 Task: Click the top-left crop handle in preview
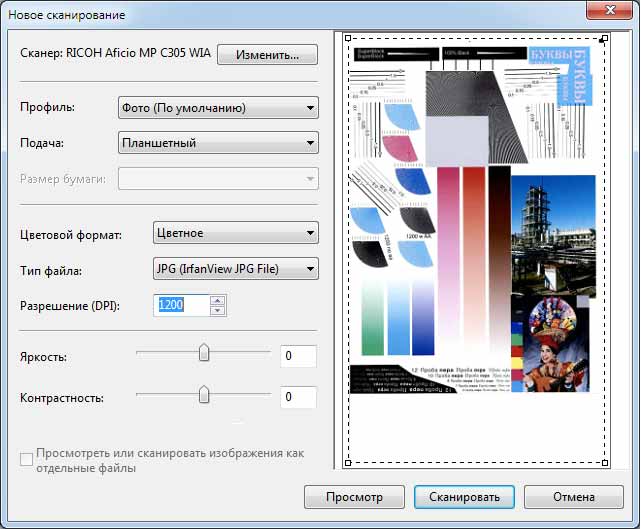tap(348, 38)
